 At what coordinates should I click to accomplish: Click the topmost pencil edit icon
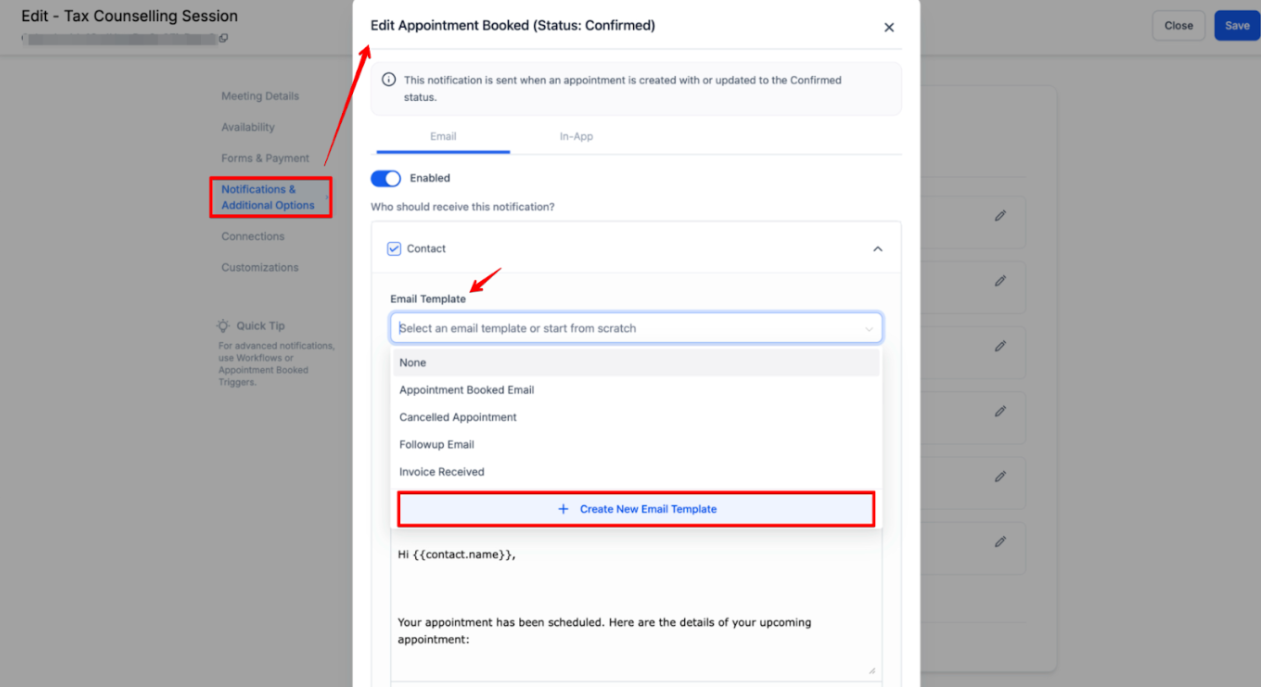tap(1000, 216)
